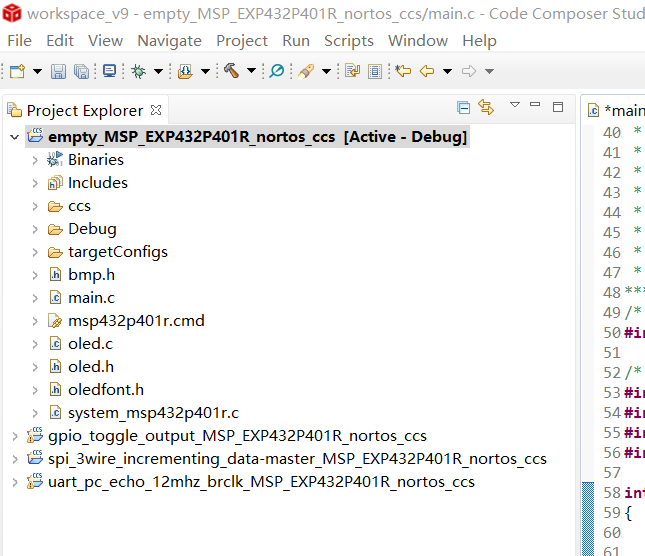This screenshot has height=556, width=645.
Task: Select oled.h in the project tree
Action: (91, 367)
